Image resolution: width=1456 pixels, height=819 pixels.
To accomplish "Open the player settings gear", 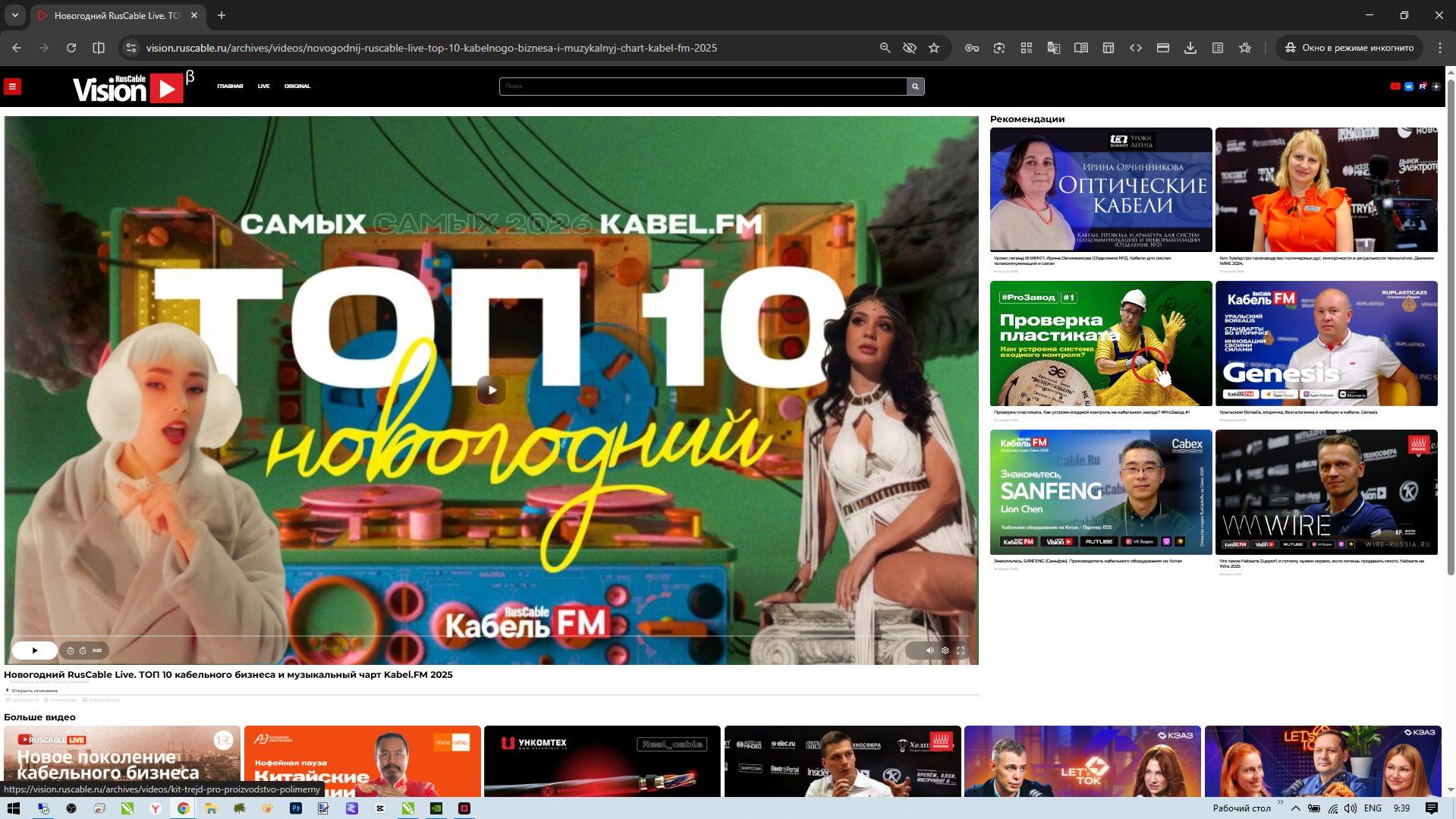I will coord(945,650).
